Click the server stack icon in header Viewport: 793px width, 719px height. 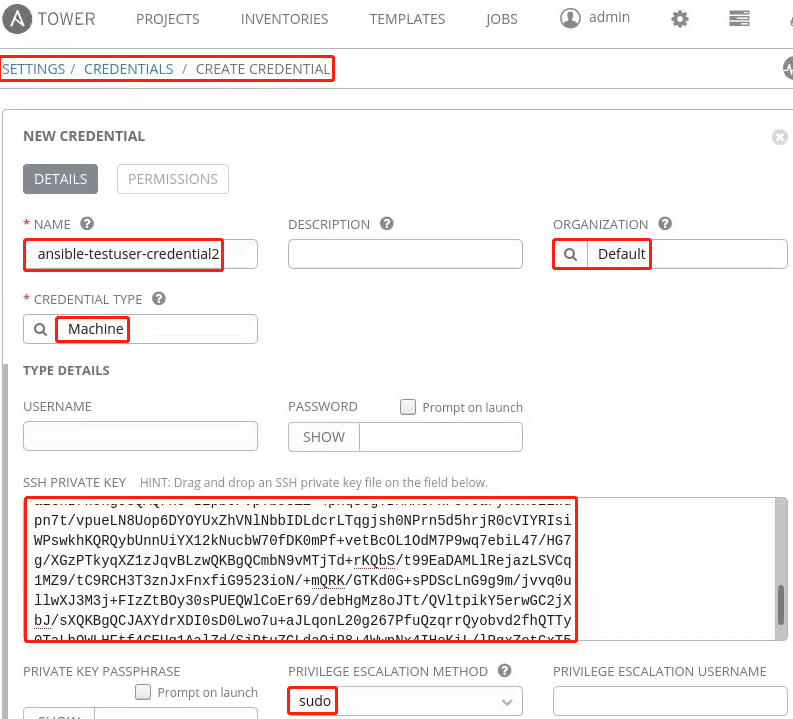(x=740, y=19)
